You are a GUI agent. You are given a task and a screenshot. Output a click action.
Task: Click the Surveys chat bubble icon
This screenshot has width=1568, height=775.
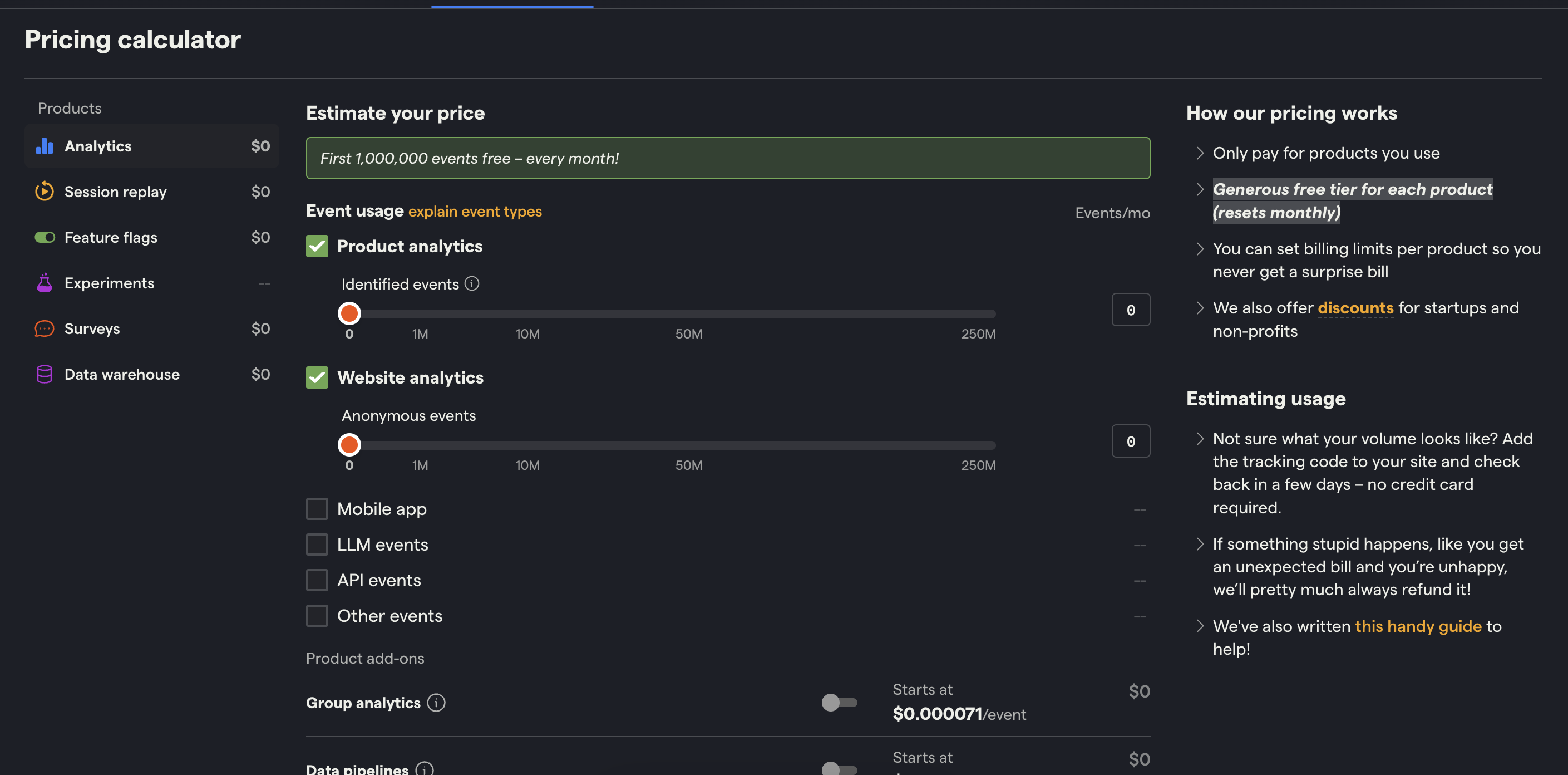click(45, 328)
